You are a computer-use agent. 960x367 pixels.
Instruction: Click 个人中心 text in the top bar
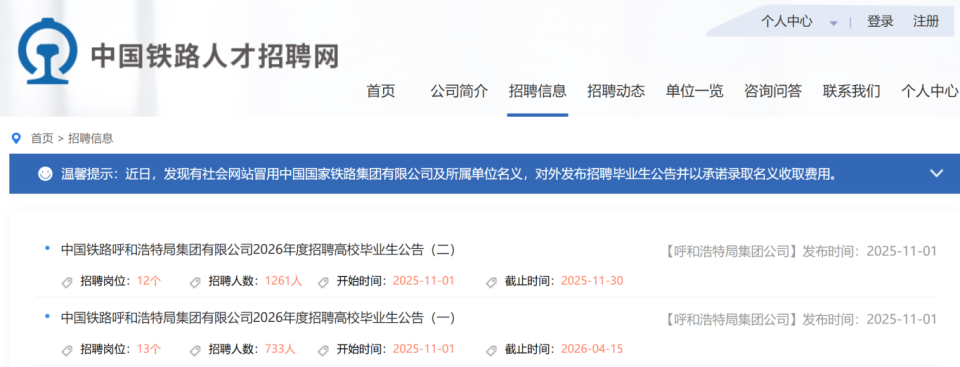[787, 21]
